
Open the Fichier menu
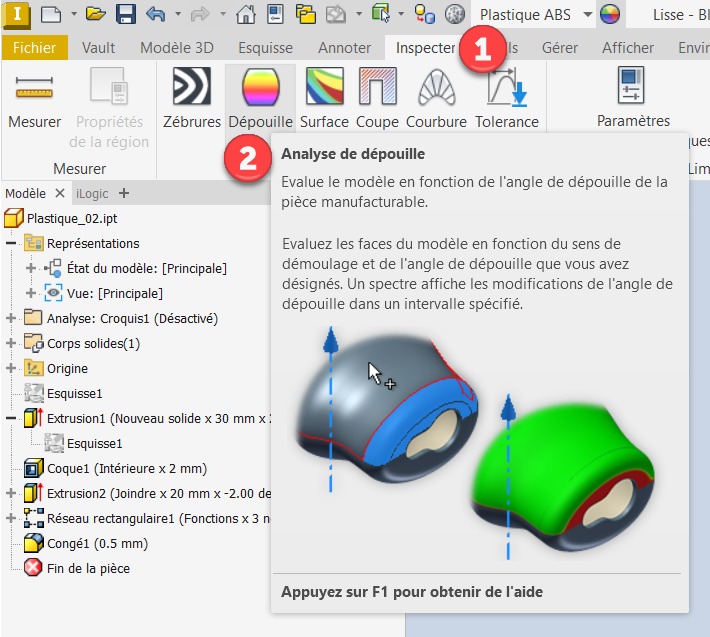(35, 48)
